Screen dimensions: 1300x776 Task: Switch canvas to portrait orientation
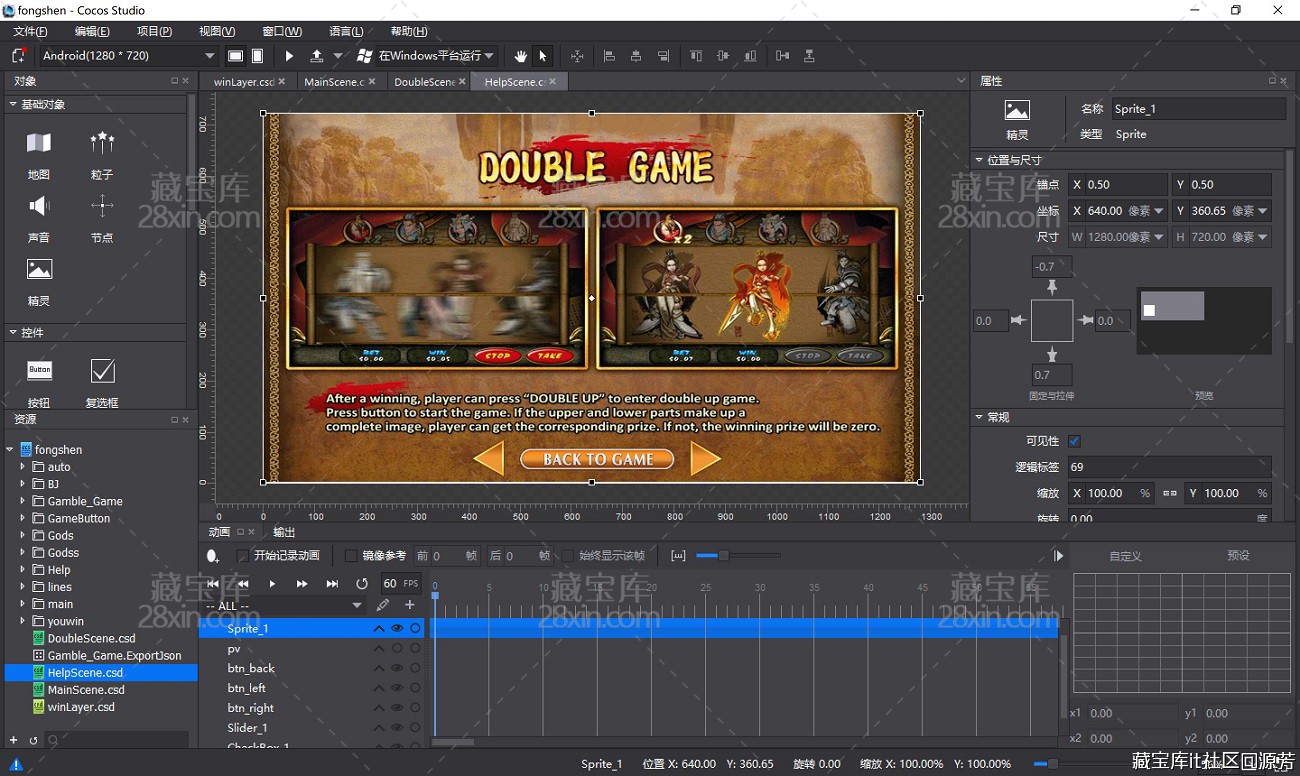[258, 56]
